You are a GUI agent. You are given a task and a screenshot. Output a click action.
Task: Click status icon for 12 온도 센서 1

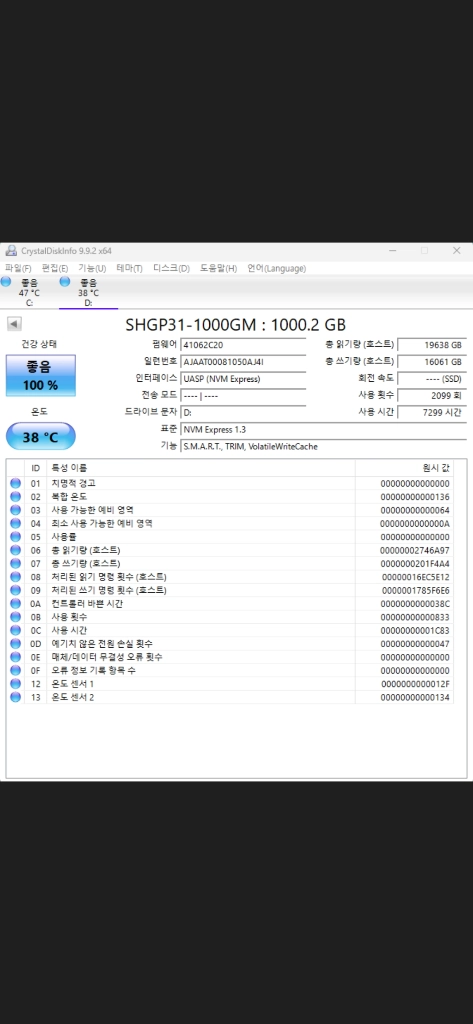16,684
